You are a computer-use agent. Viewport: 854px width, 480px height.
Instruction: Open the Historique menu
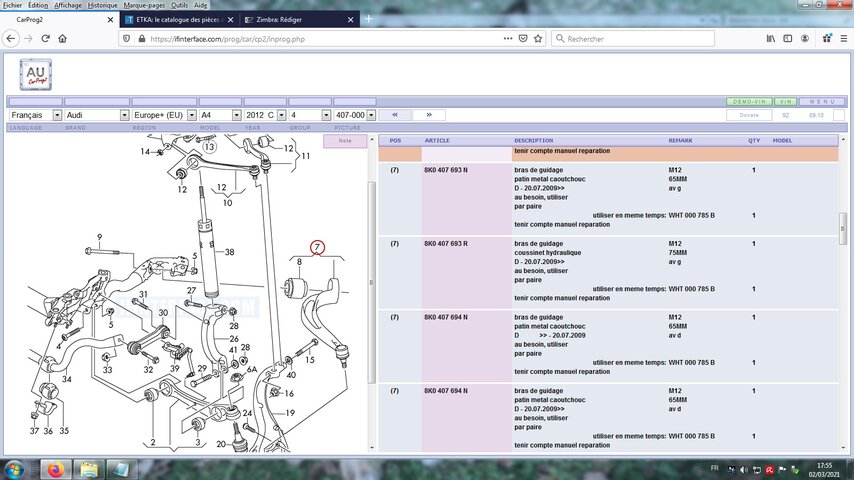coord(101,5)
